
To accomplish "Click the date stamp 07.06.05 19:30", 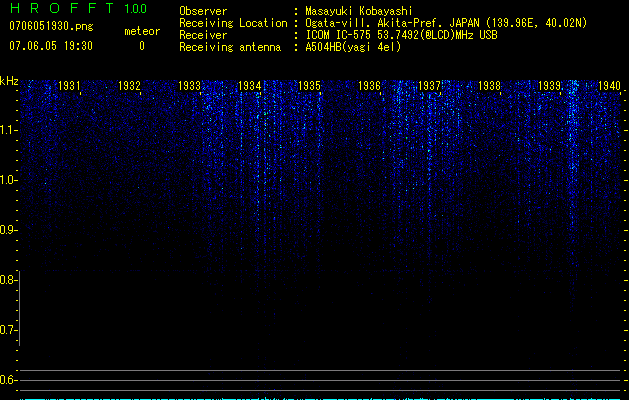I will tap(51, 46).
